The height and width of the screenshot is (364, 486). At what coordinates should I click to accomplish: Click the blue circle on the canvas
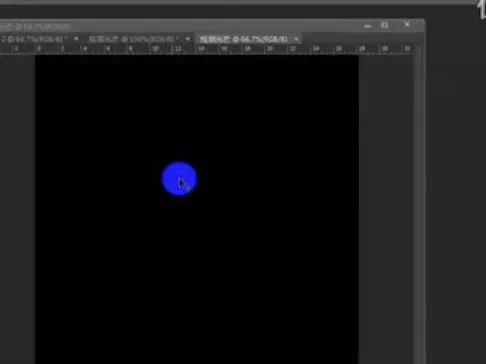coord(179,179)
